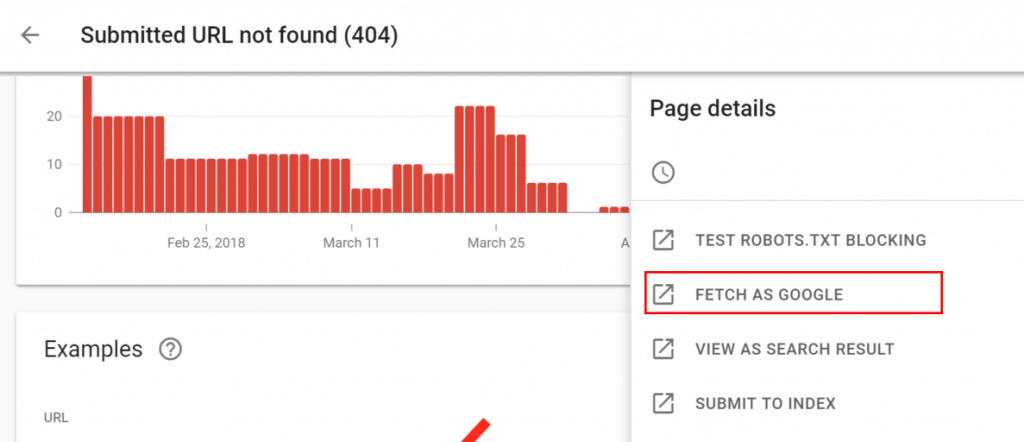Open the Examples help question mark
1024x442 pixels.
(170, 349)
